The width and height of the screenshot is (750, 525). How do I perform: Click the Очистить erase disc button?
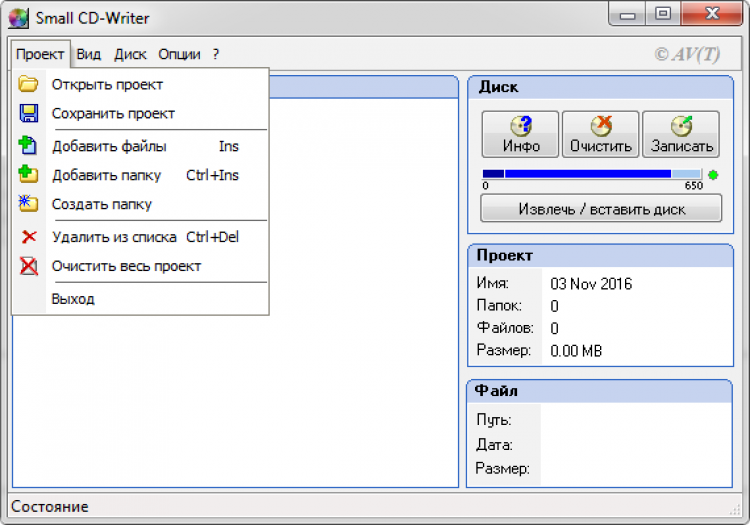pyautogui.click(x=601, y=134)
